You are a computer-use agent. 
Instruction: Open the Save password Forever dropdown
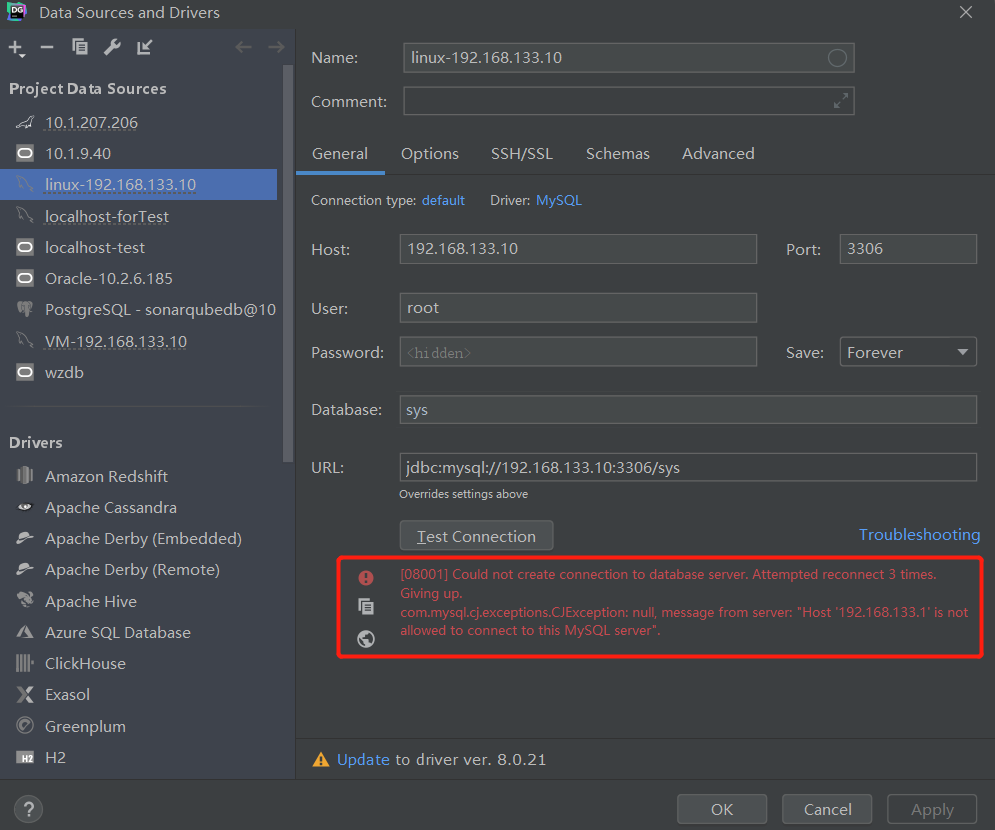[x=908, y=352]
